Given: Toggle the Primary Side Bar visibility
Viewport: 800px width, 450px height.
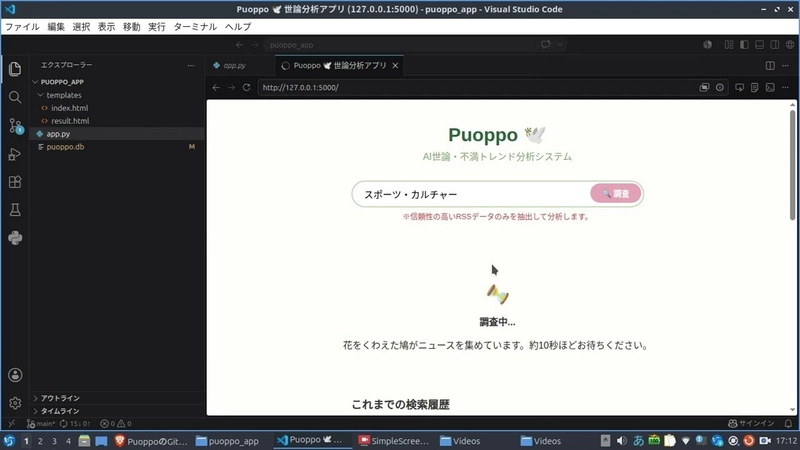Looking at the screenshot, I should [744, 44].
